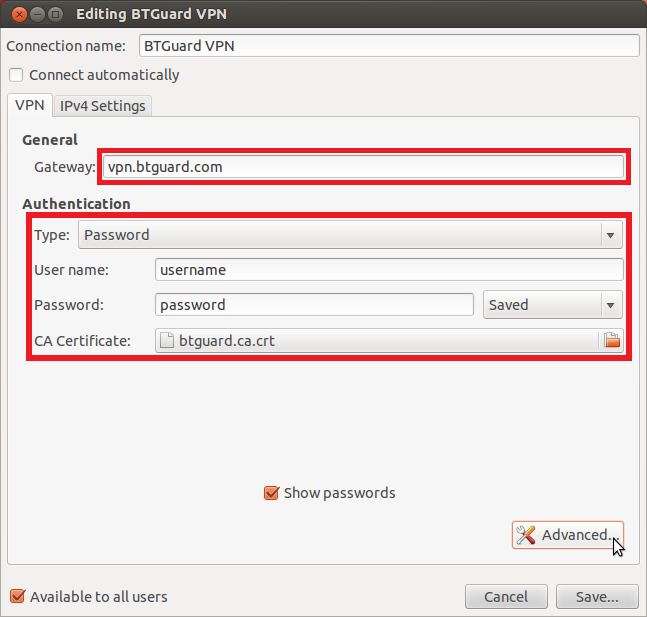Click the Save... button
The height and width of the screenshot is (617, 647).
point(597,597)
